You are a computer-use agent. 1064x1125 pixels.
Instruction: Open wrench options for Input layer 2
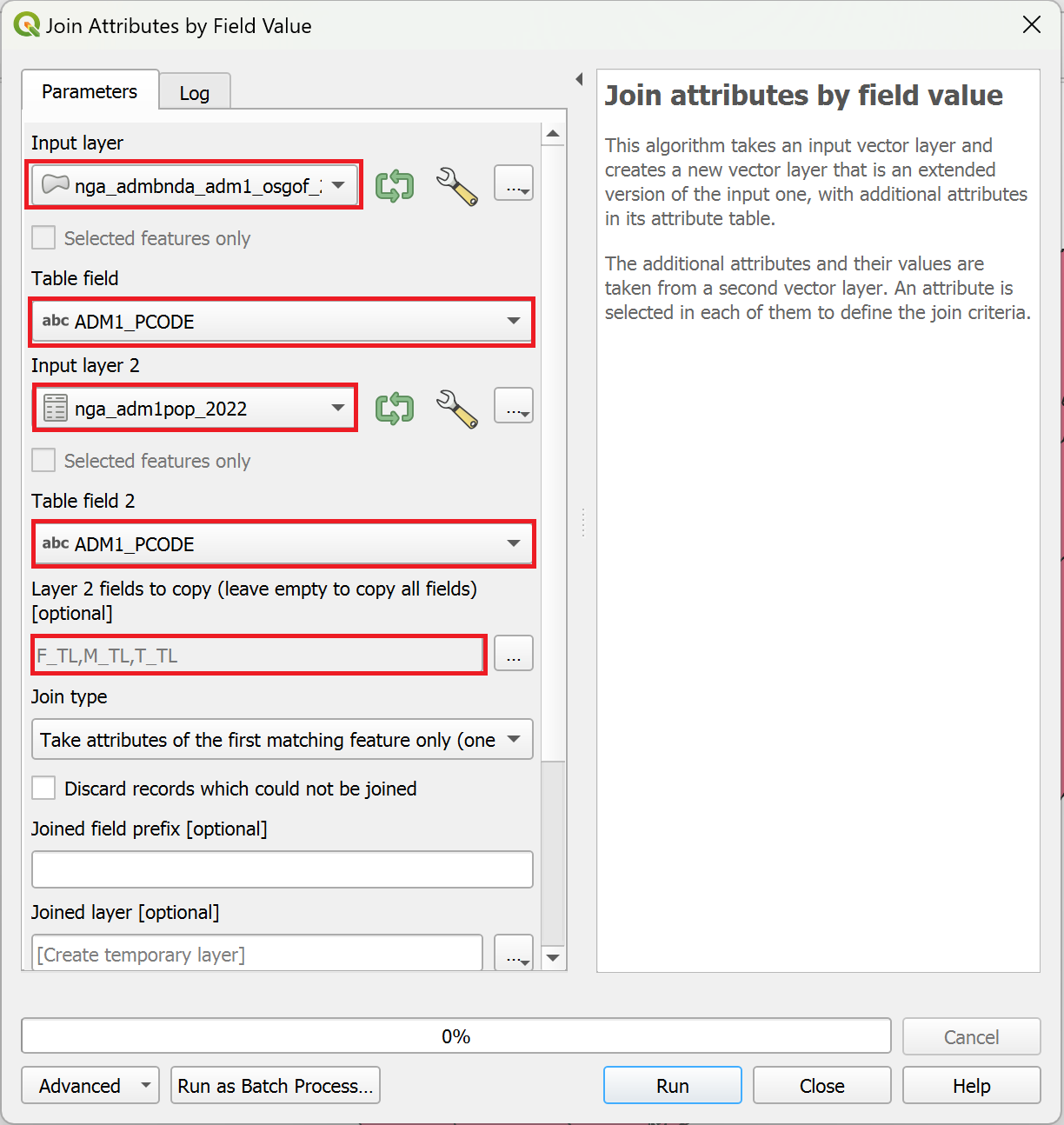[x=456, y=408]
